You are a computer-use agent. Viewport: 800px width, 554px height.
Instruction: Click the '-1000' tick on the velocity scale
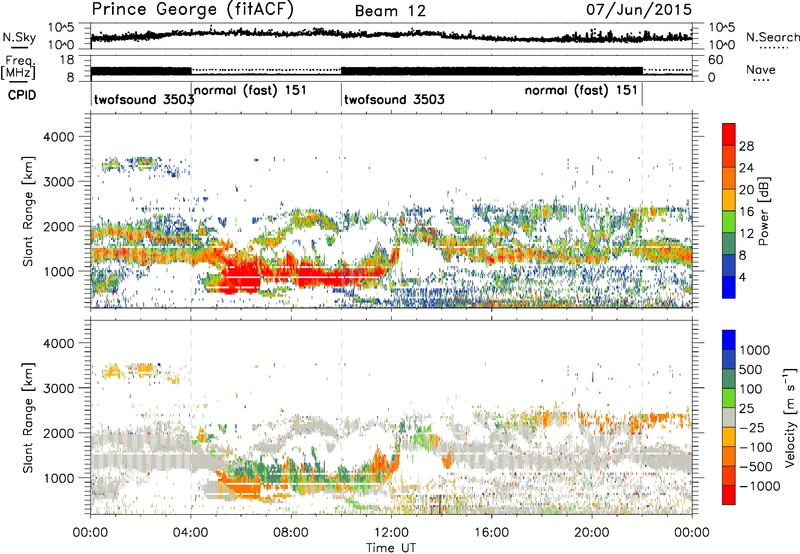pos(760,486)
